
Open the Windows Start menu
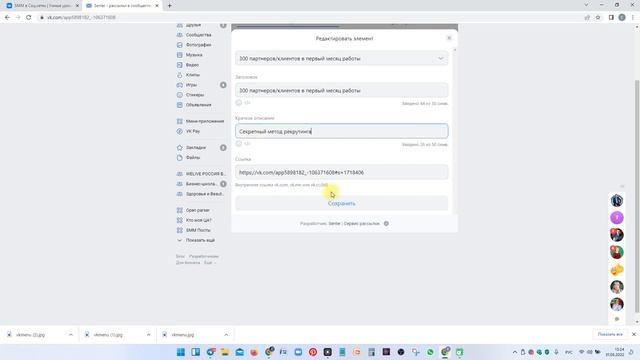point(181,352)
